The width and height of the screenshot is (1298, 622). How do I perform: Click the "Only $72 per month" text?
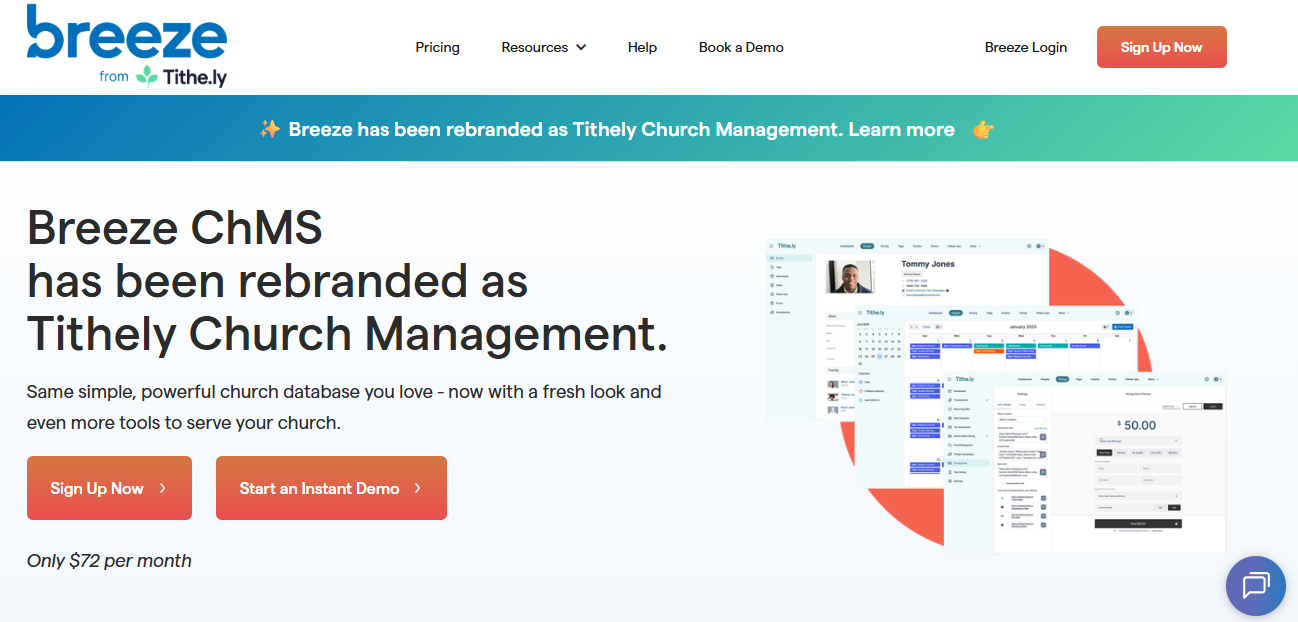pos(109,560)
